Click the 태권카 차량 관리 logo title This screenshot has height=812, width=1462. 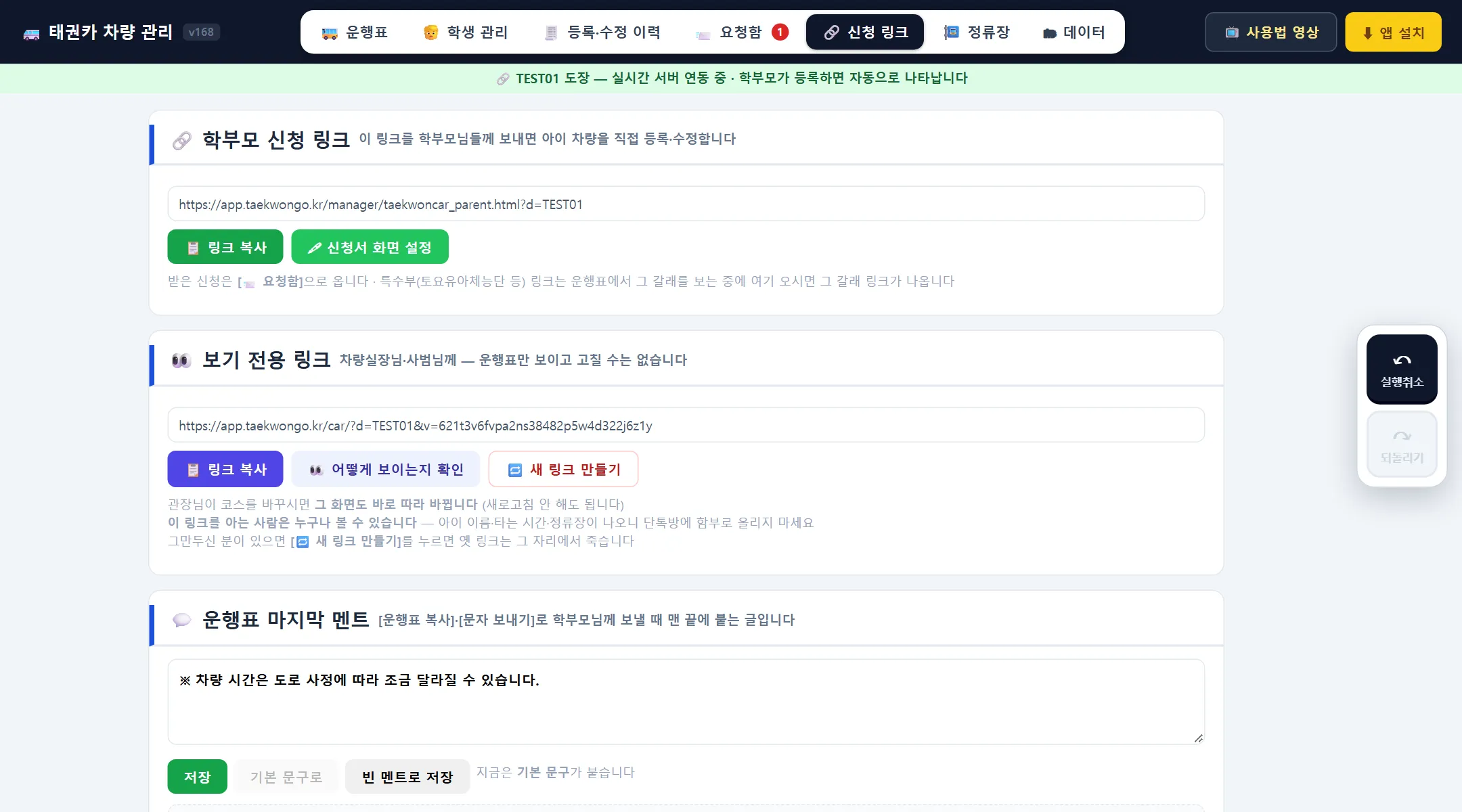click(110, 32)
